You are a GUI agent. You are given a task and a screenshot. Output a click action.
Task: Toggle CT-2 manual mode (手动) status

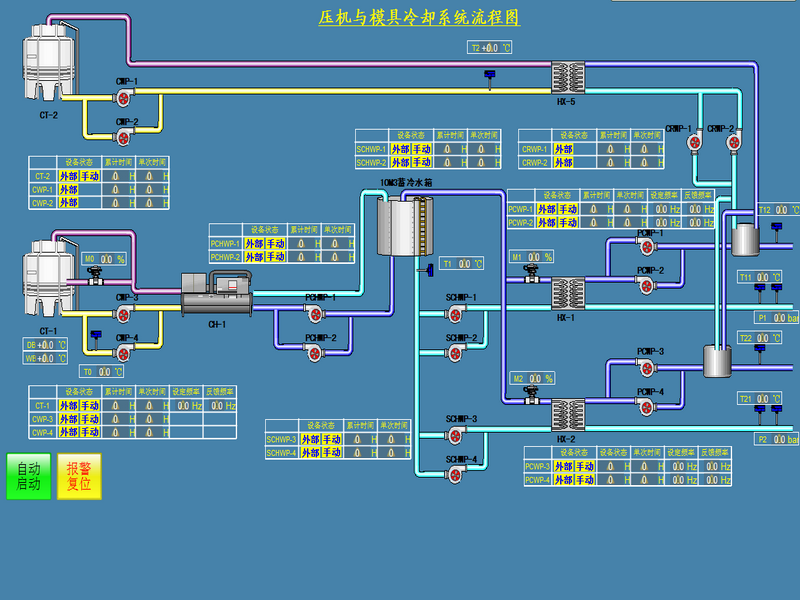[x=90, y=176]
